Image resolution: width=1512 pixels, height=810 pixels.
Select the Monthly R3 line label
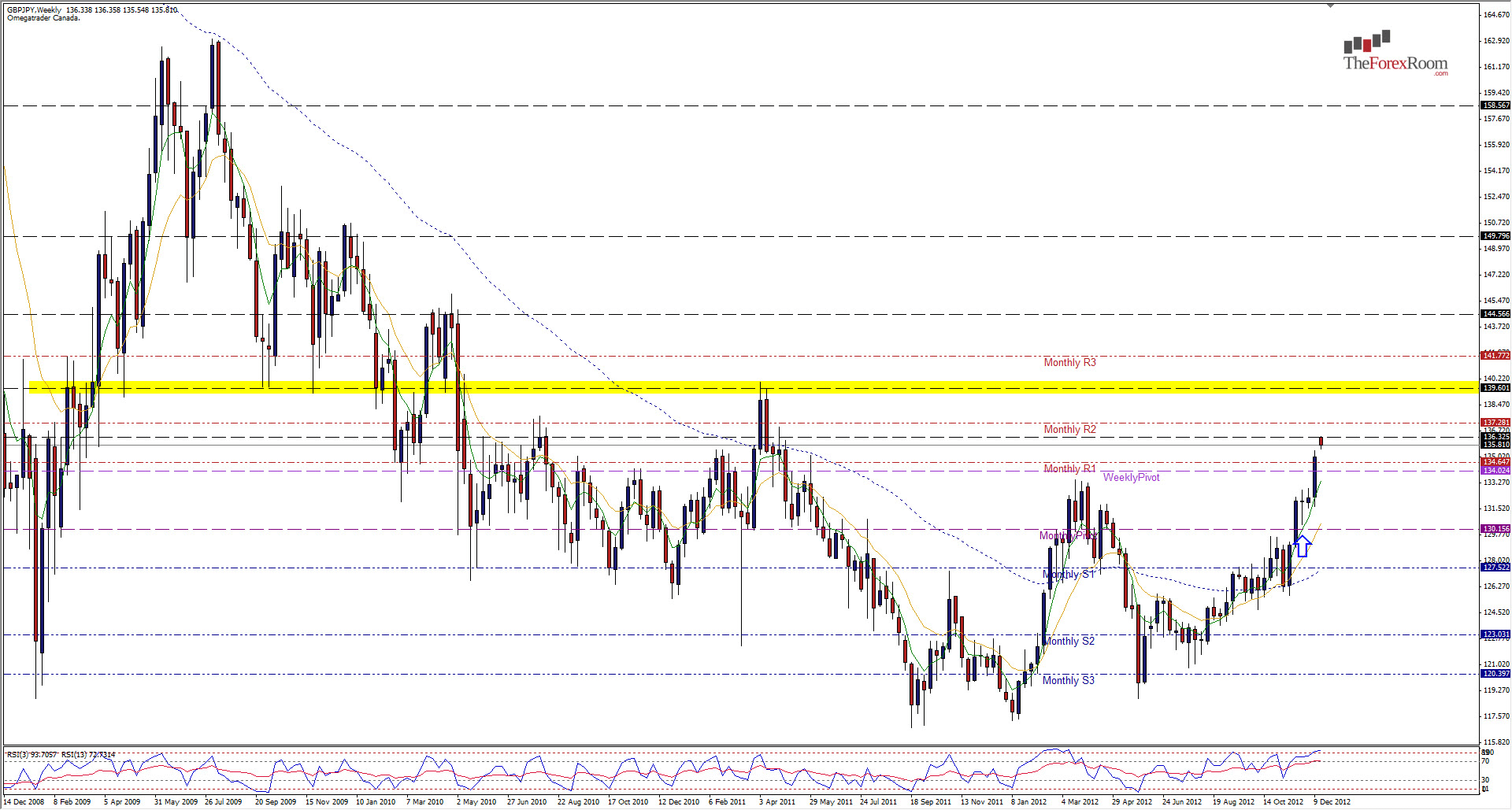point(1069,362)
